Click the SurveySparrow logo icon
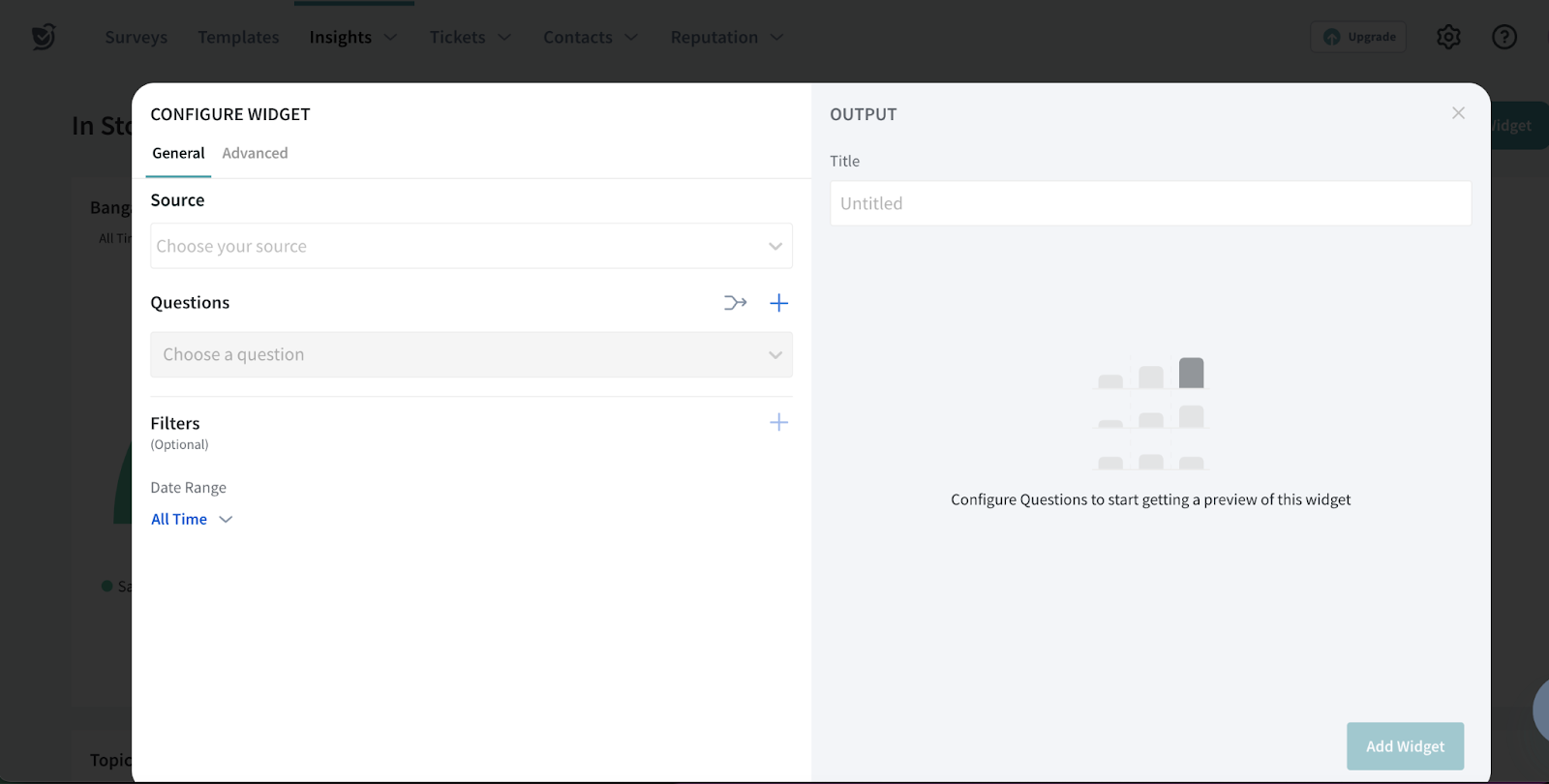 point(44,37)
